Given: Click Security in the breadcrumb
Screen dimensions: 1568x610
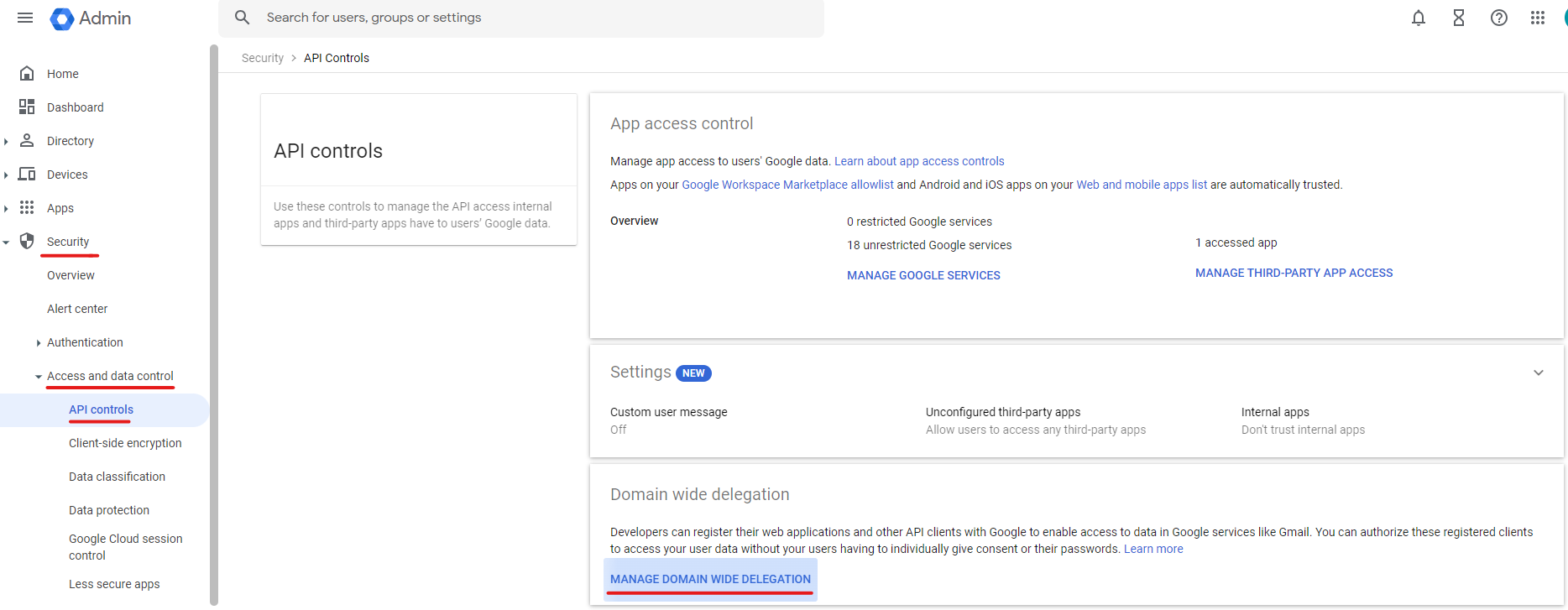Looking at the screenshot, I should tap(263, 58).
